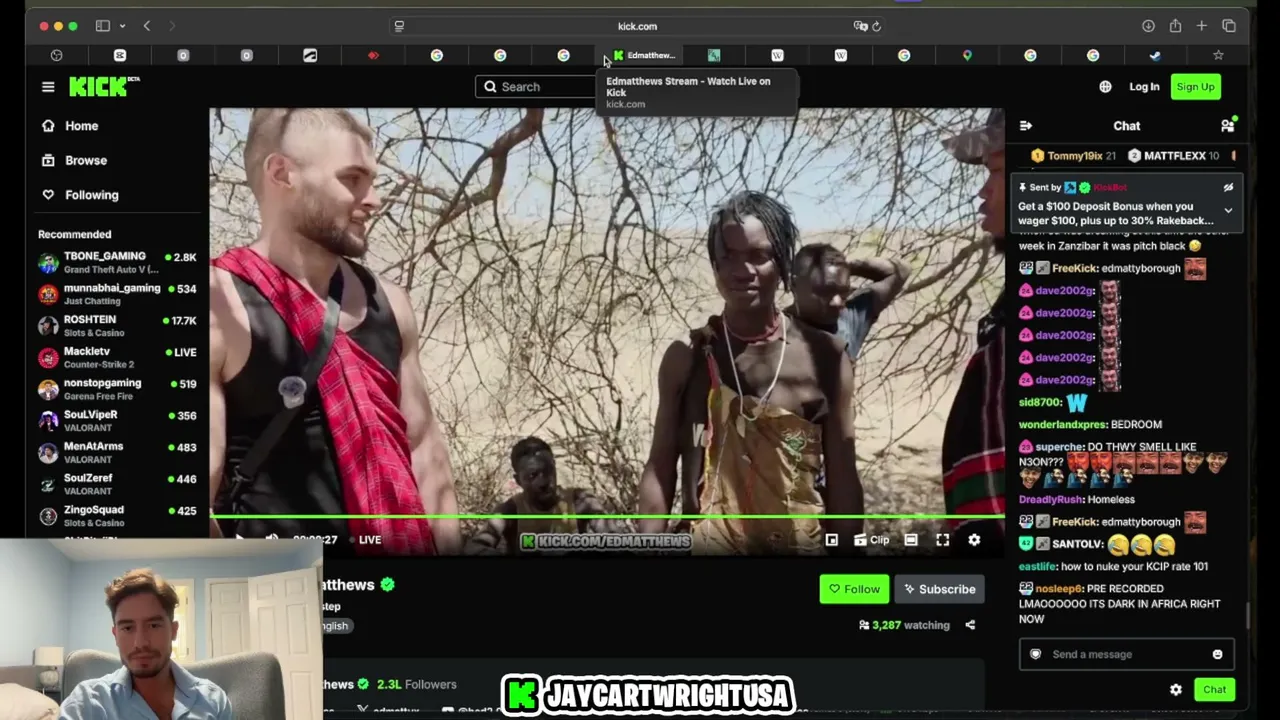Go back in Safari
The width and height of the screenshot is (1280, 720).
click(x=147, y=26)
